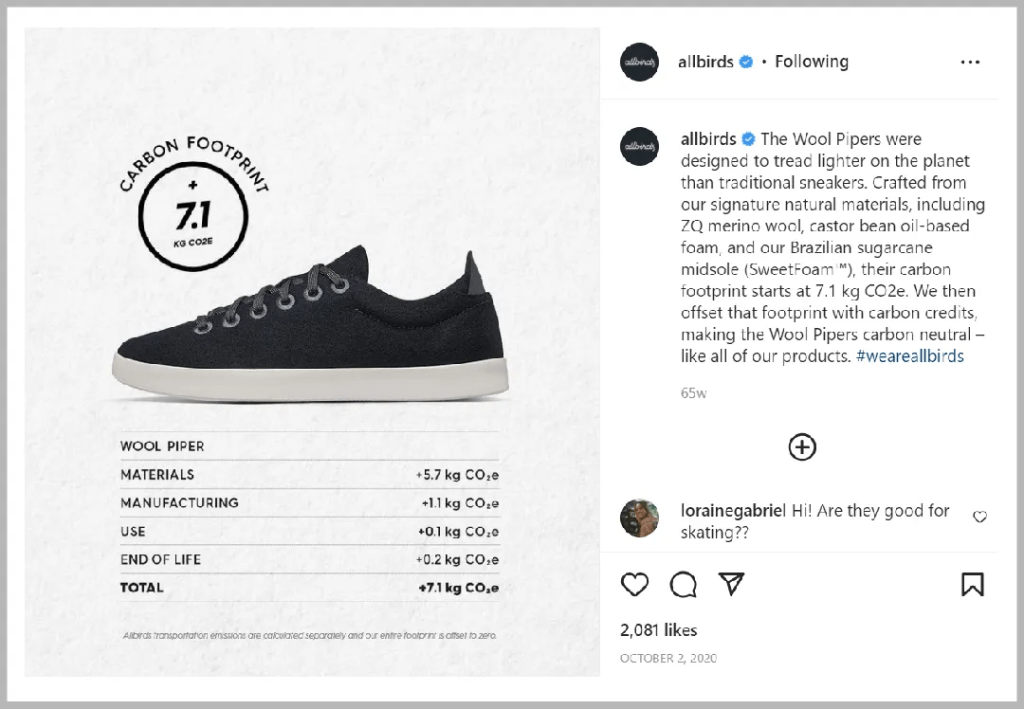
Task: Open the three-dot more options menu
Action: click(970, 62)
